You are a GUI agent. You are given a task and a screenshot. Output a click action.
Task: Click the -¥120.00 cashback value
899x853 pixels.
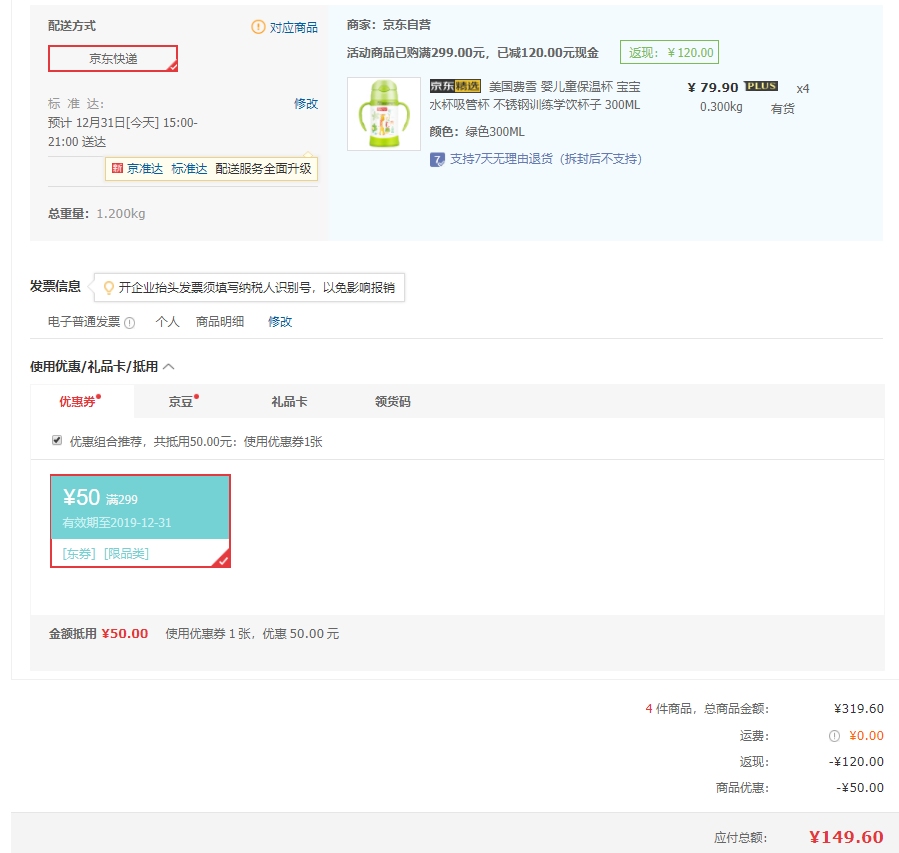click(856, 762)
